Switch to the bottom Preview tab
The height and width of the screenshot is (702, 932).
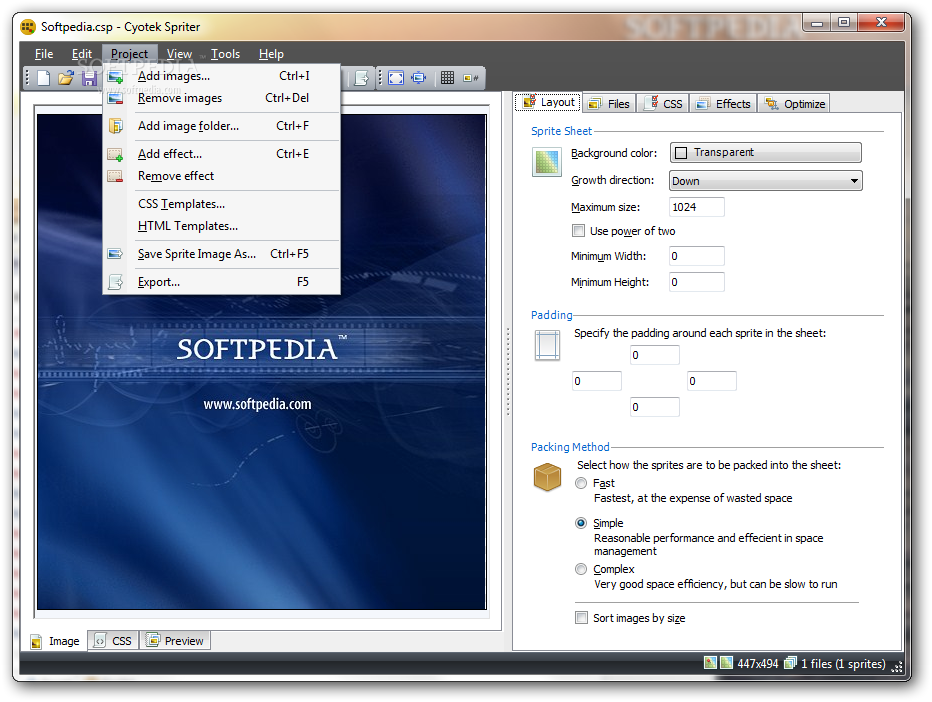(x=175, y=641)
